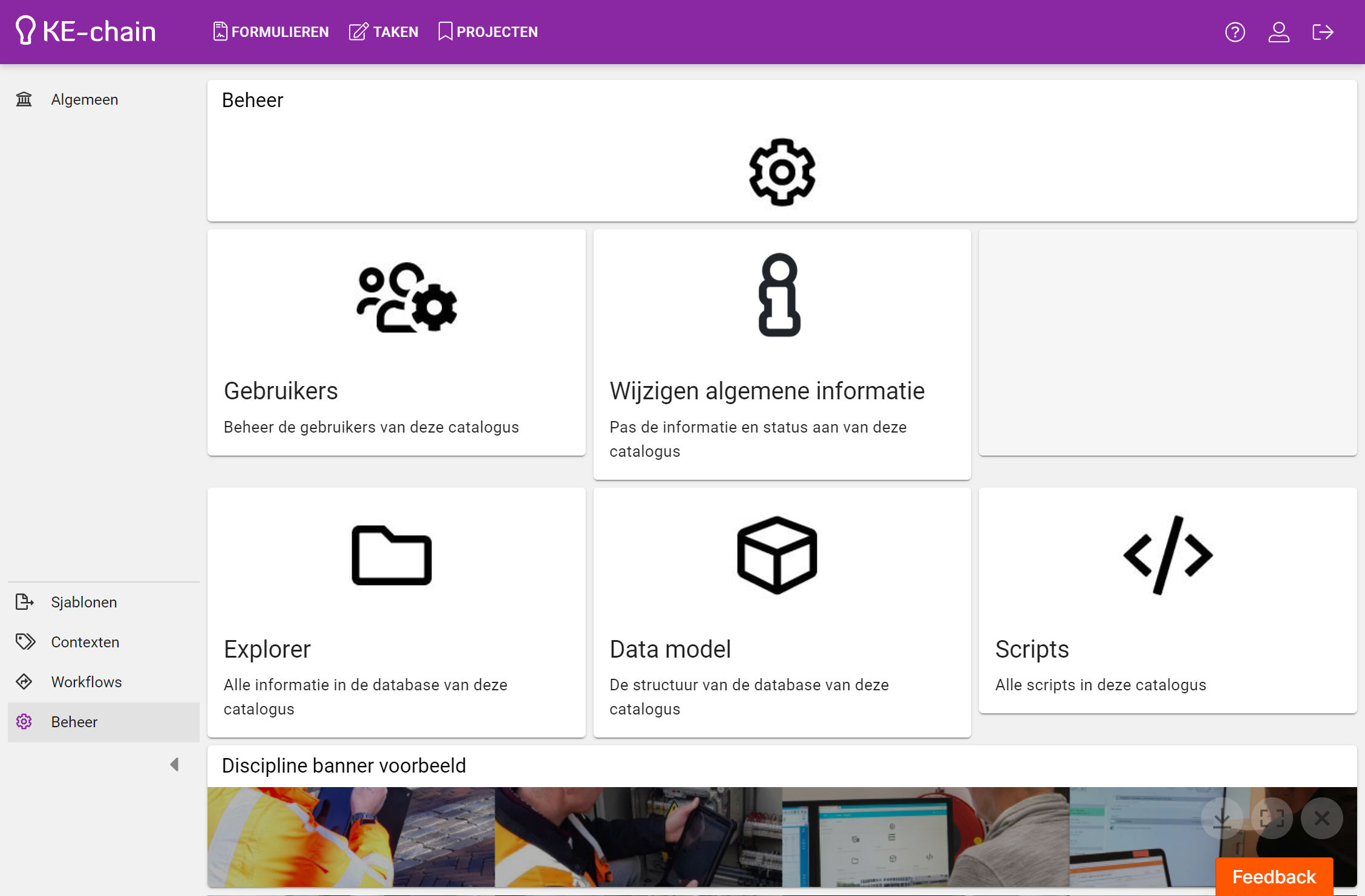The height and width of the screenshot is (896, 1365).
Task: Open Workflows in the sidebar
Action: (103, 682)
